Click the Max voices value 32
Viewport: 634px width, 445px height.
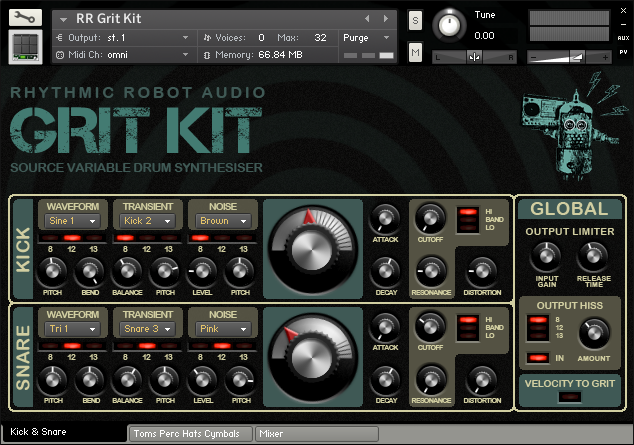(x=320, y=38)
